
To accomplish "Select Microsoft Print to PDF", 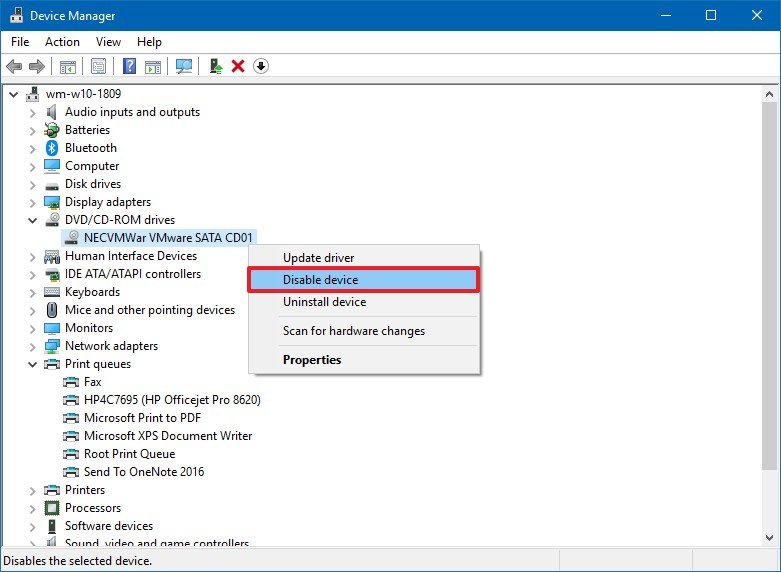I will coord(142,418).
